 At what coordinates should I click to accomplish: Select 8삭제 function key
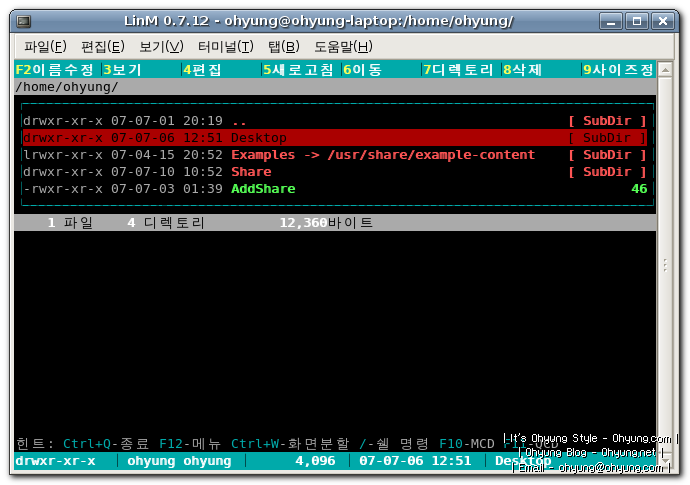(522, 70)
